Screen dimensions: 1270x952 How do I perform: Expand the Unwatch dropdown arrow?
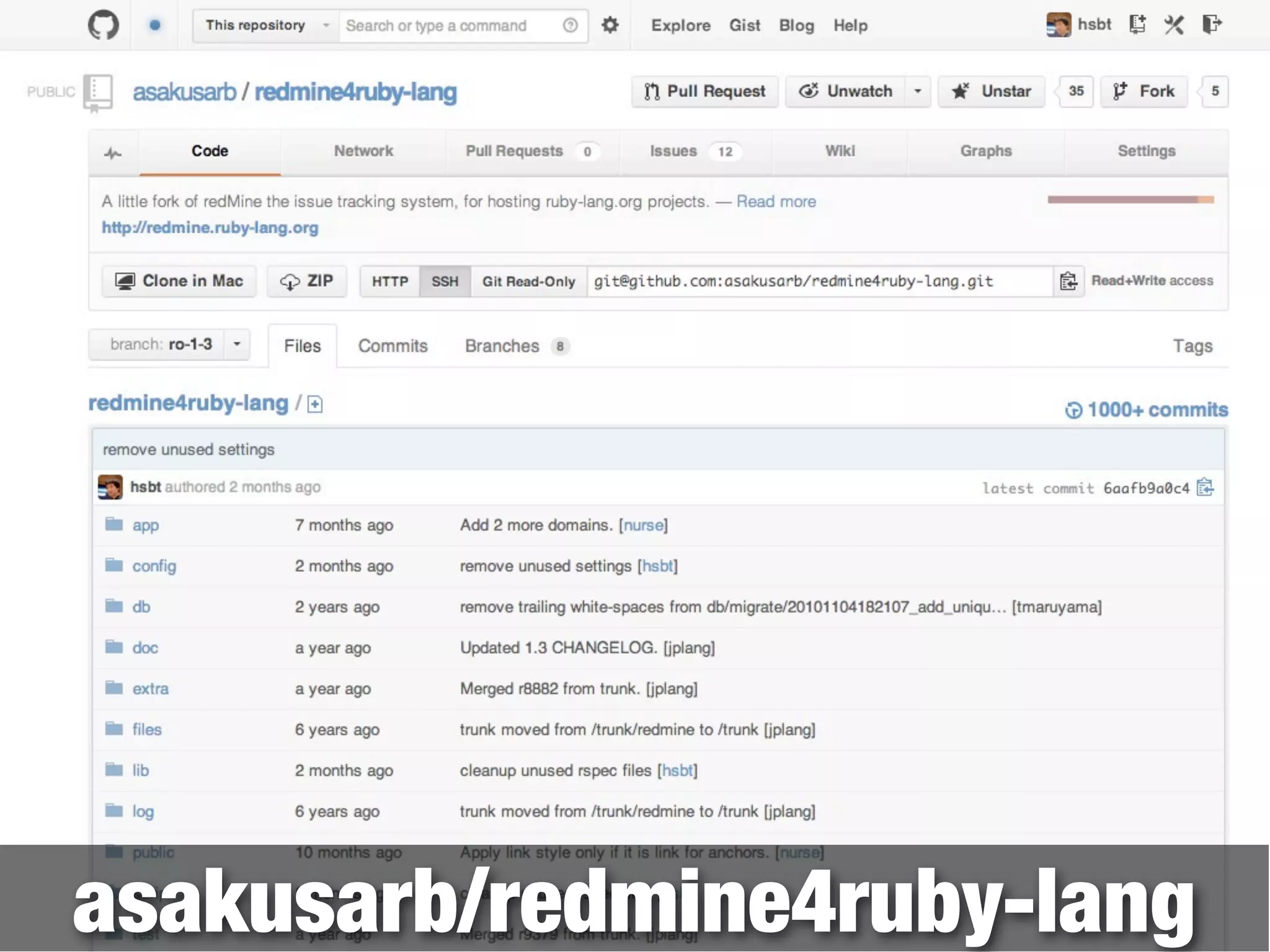tap(918, 92)
